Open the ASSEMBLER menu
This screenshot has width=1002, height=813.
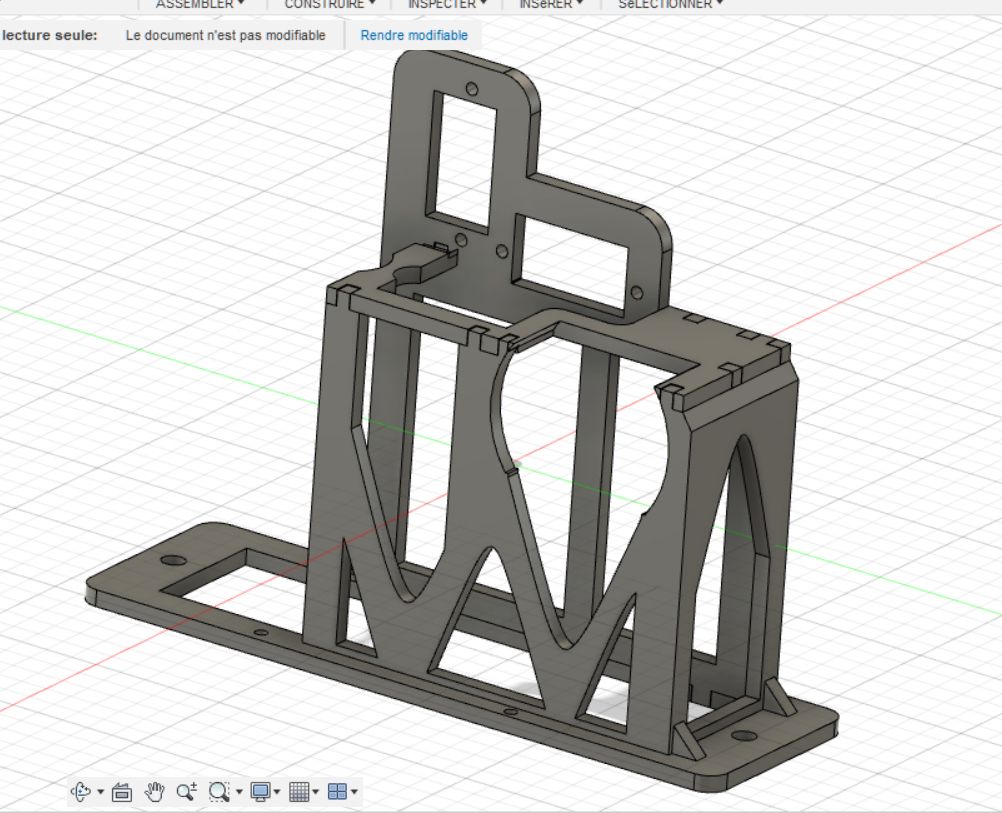coord(200,4)
